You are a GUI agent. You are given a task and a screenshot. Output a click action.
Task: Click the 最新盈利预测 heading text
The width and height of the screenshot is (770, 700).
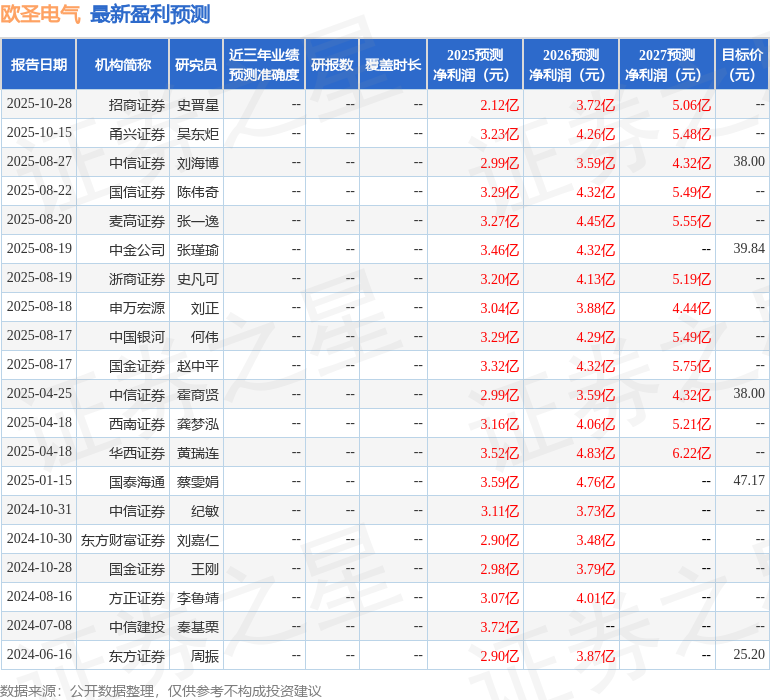(x=150, y=14)
